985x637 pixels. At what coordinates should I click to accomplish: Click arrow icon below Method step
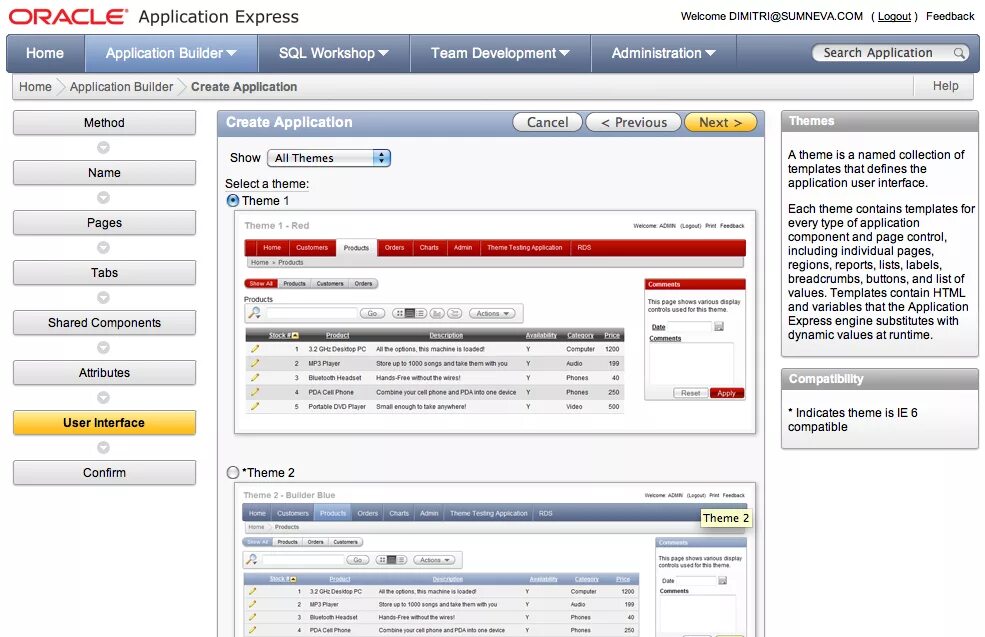pyautogui.click(x=104, y=148)
